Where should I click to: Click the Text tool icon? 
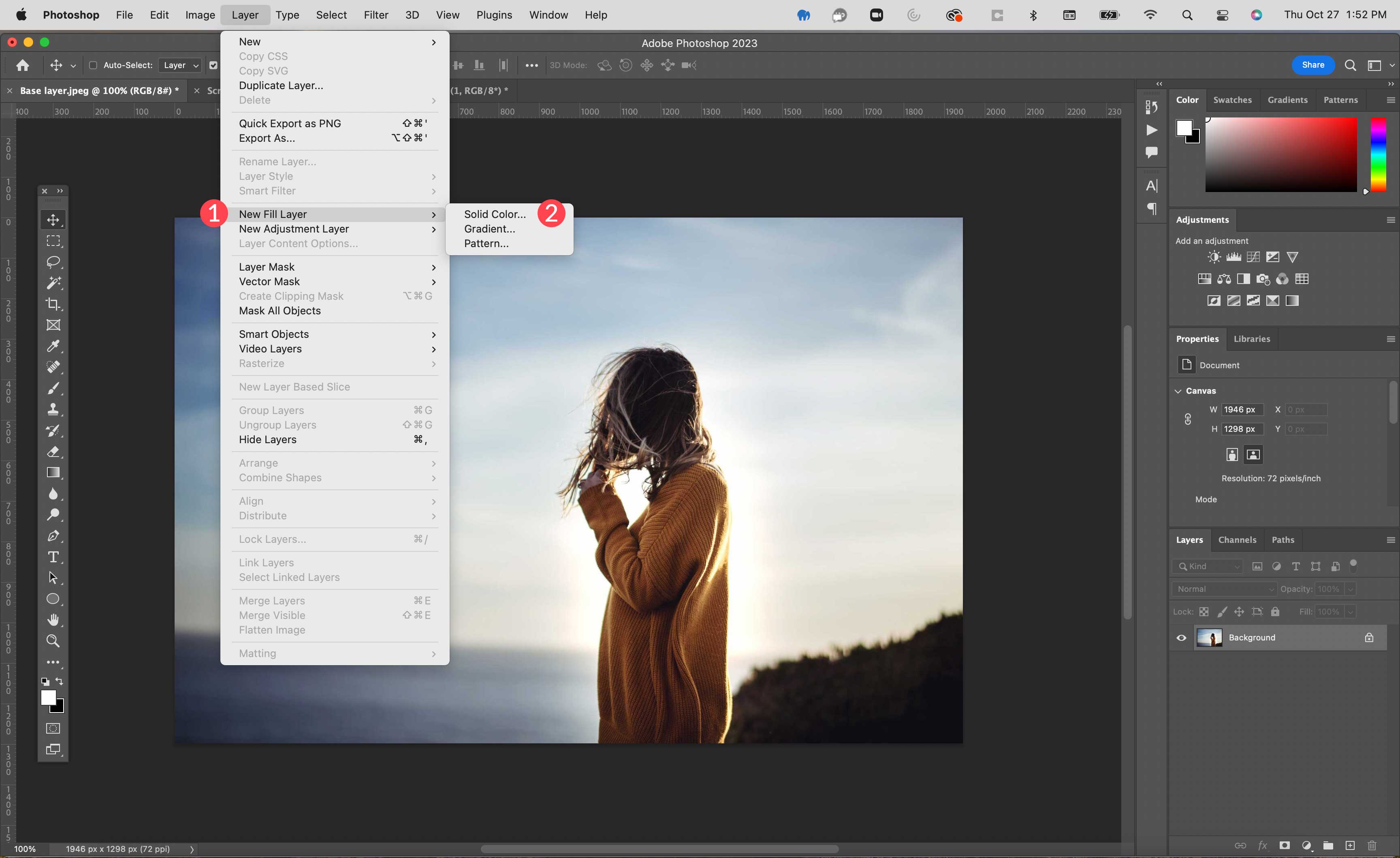(x=54, y=557)
